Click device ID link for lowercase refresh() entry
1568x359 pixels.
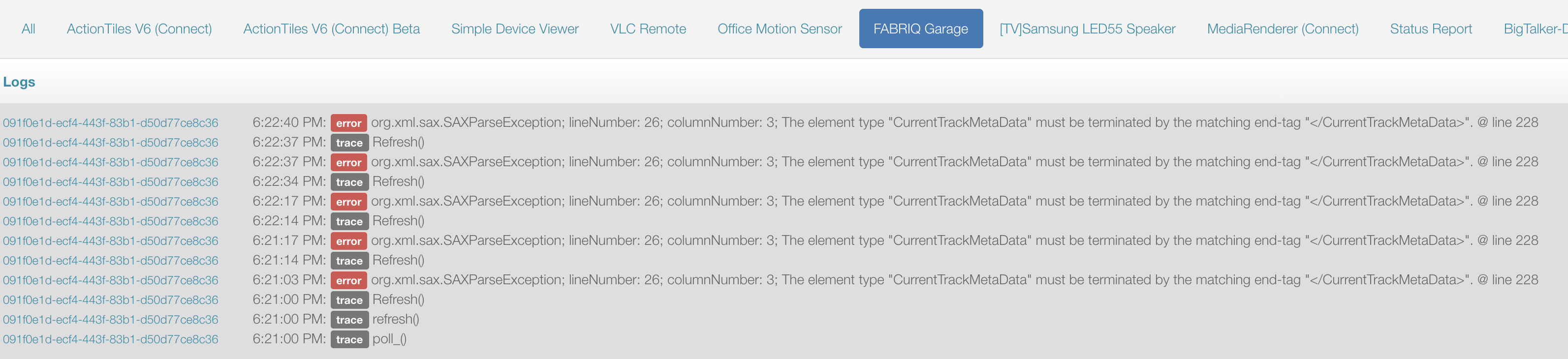point(111,320)
